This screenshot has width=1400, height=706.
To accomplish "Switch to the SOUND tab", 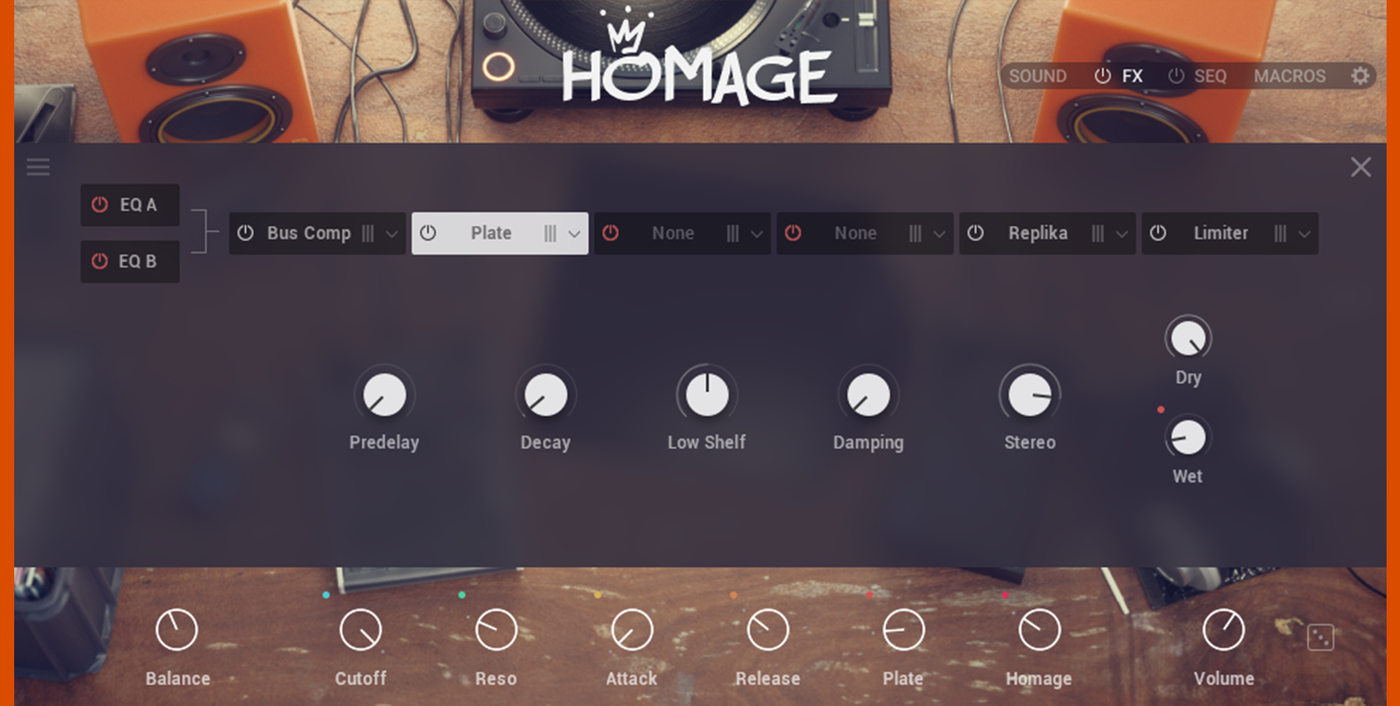I will point(1037,76).
